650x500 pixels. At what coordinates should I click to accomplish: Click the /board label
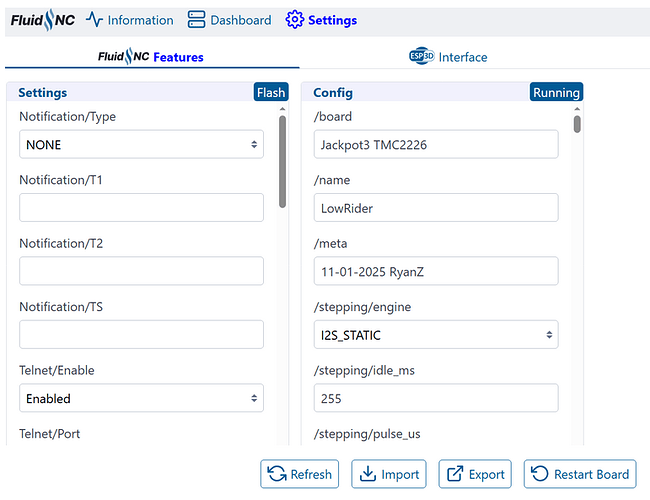point(333,117)
